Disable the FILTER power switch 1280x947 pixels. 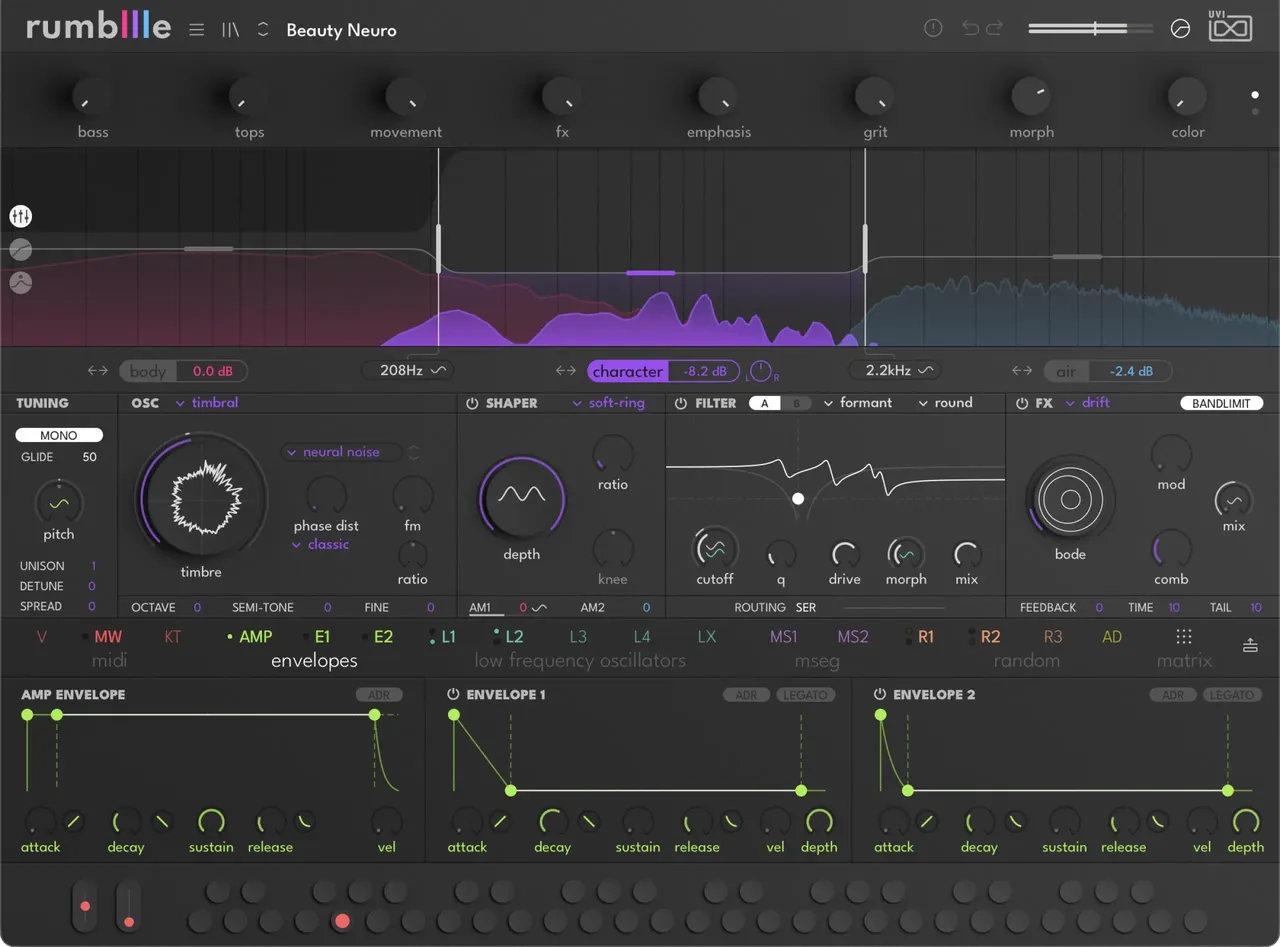tap(681, 403)
